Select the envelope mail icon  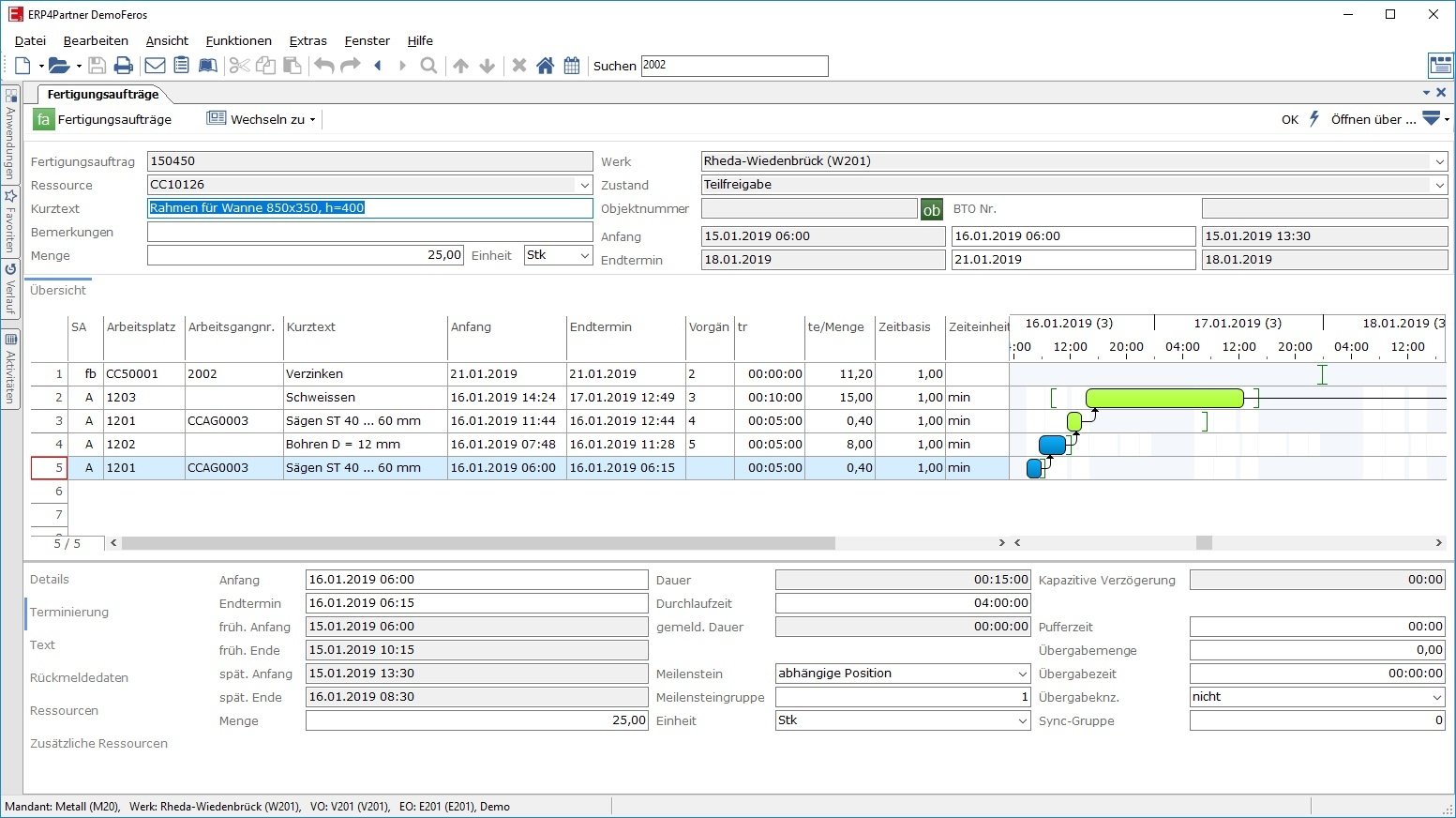[155, 65]
